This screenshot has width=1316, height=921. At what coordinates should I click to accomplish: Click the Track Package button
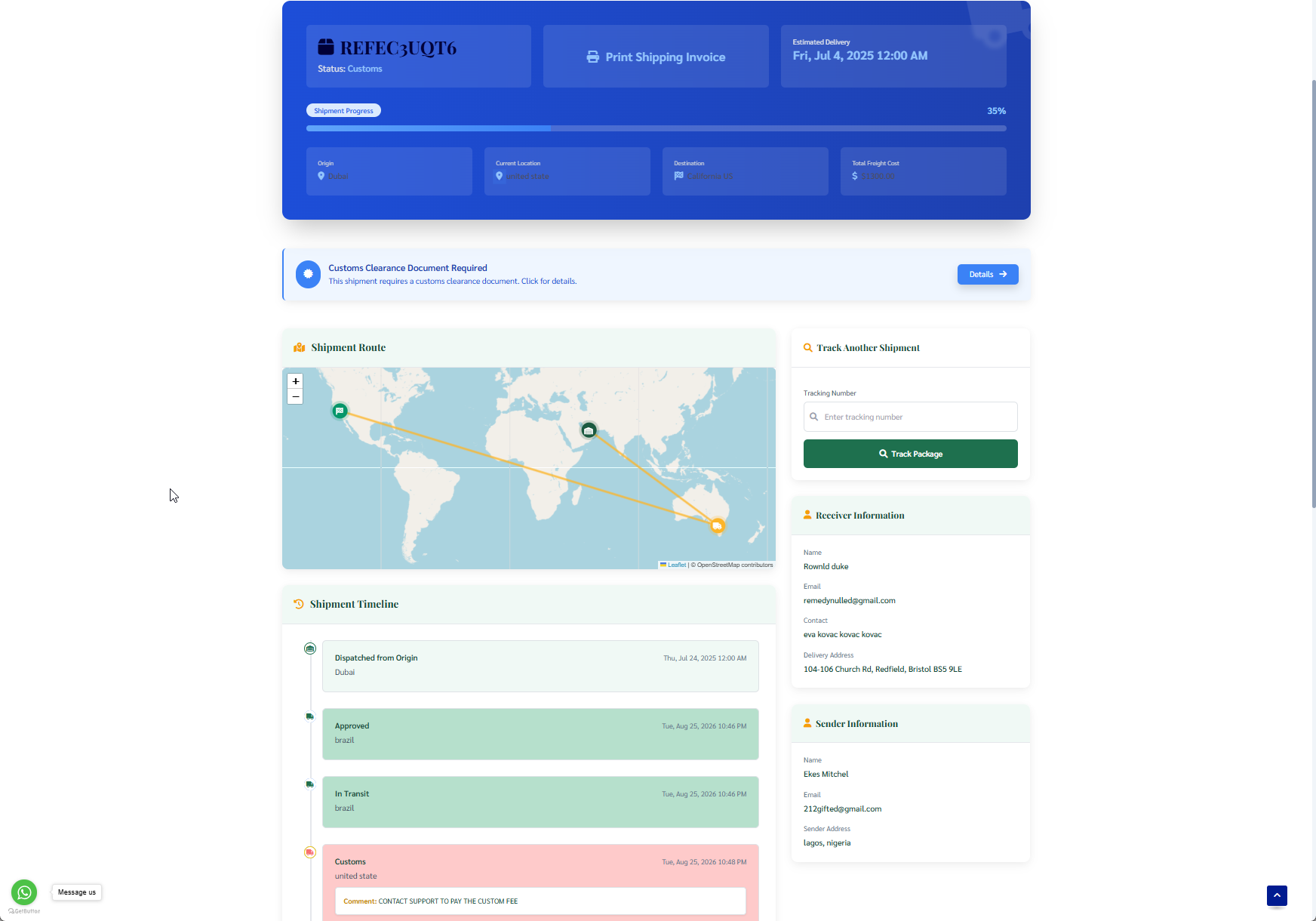910,454
